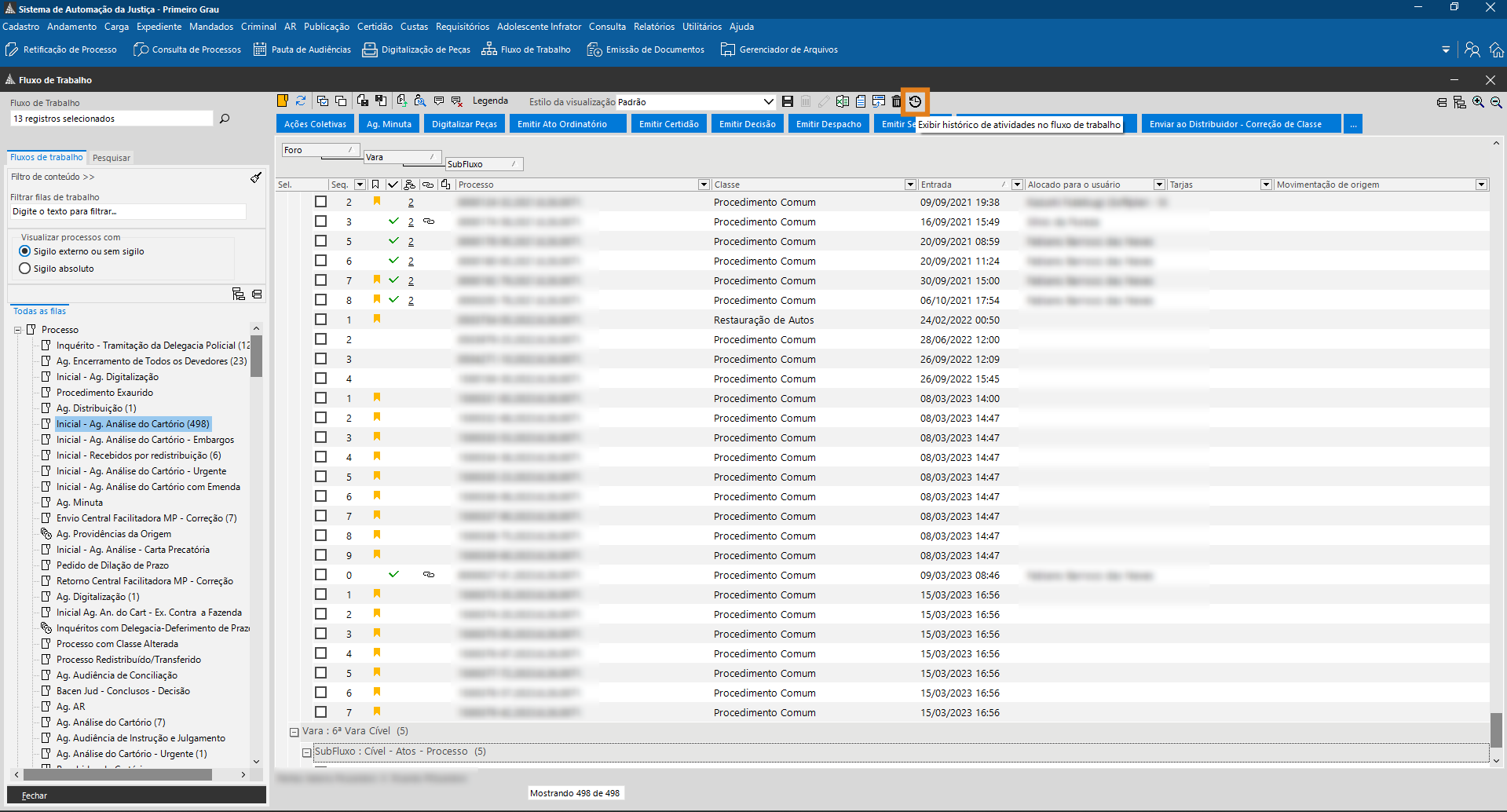Screen dimensions: 1507x812
Task: Click the search magnifier beside registros selecionados
Action: coord(225,119)
